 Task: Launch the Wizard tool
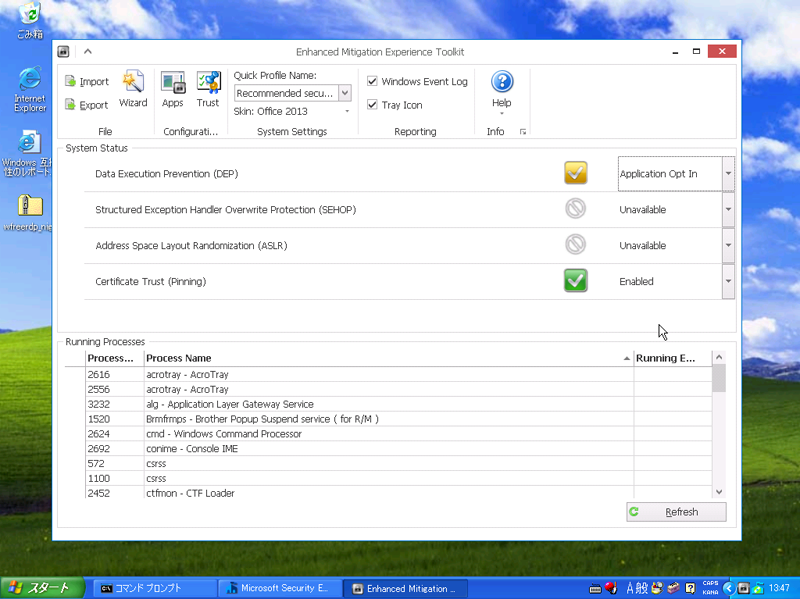[133, 89]
